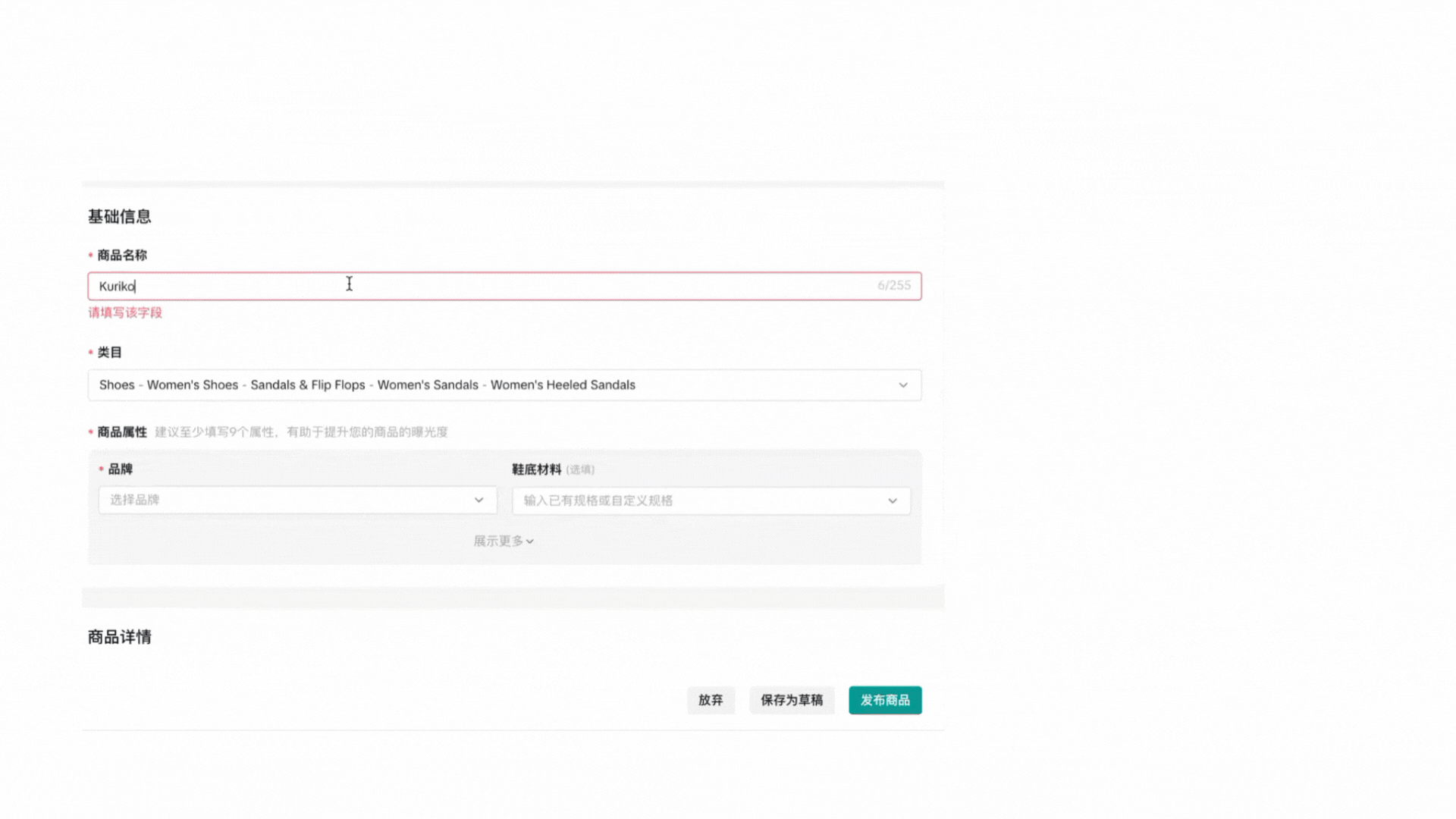The width and height of the screenshot is (1456, 819).
Task: Click the chevron icon in 鞋底材料 field
Action: (893, 500)
